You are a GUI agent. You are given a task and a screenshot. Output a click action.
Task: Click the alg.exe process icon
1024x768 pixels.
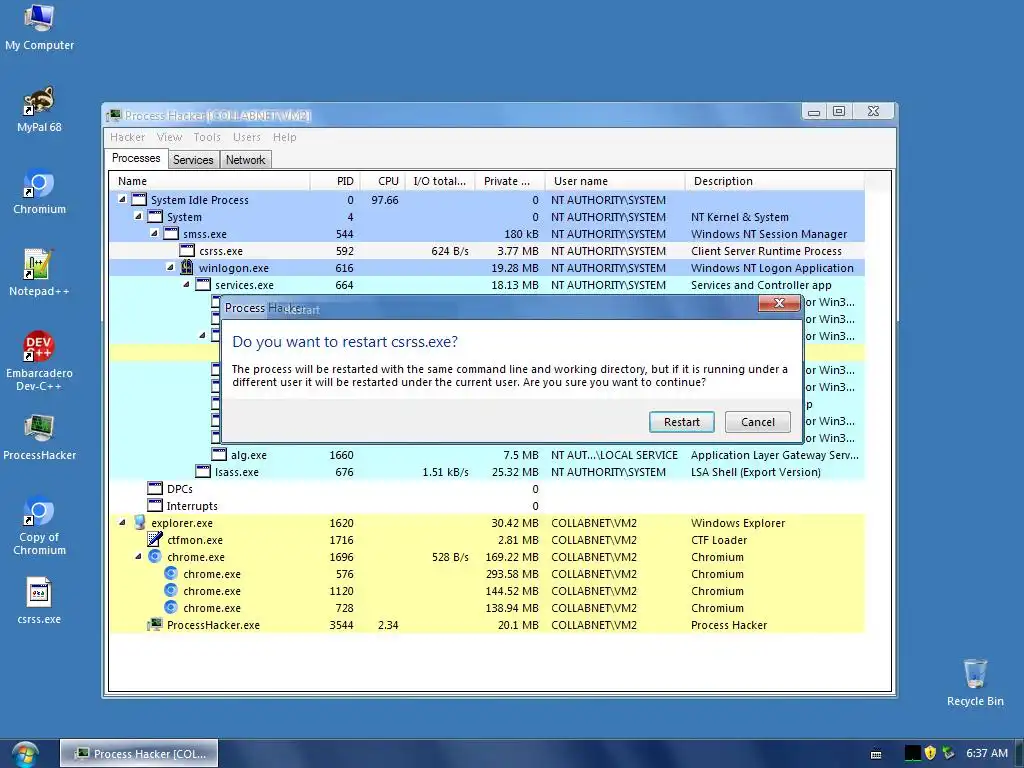pyautogui.click(x=219, y=455)
